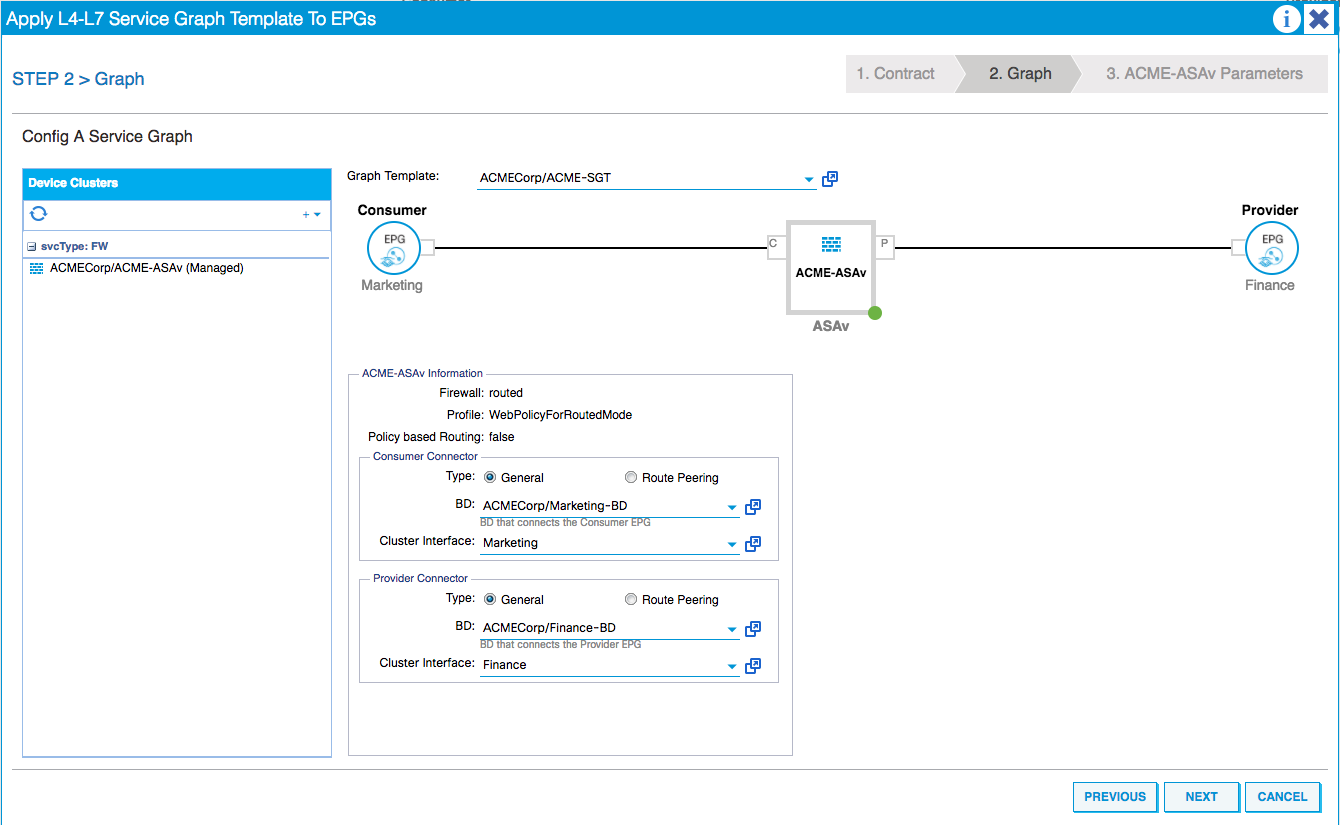1340x825 pixels.
Task: Click the P provider connector box
Action: 886,247
